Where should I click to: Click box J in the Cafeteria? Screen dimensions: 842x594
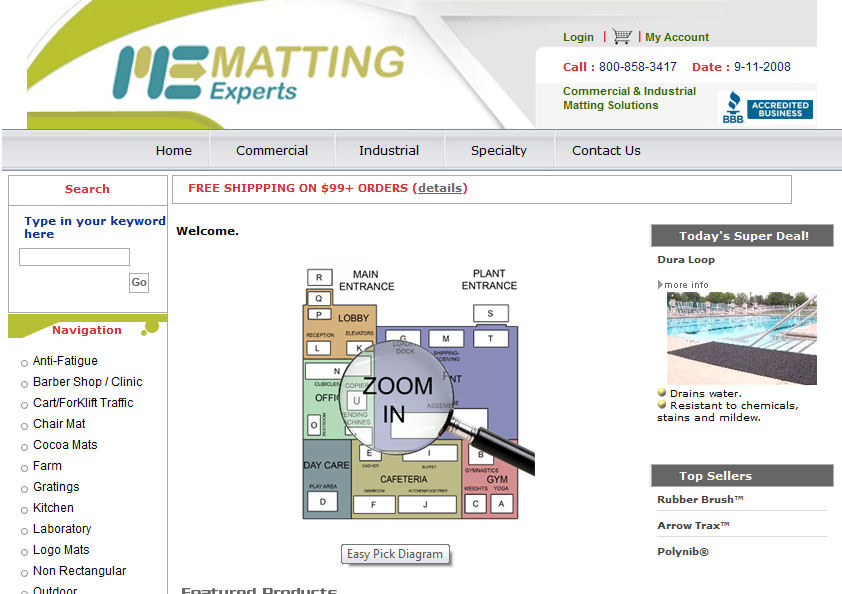tap(426, 504)
